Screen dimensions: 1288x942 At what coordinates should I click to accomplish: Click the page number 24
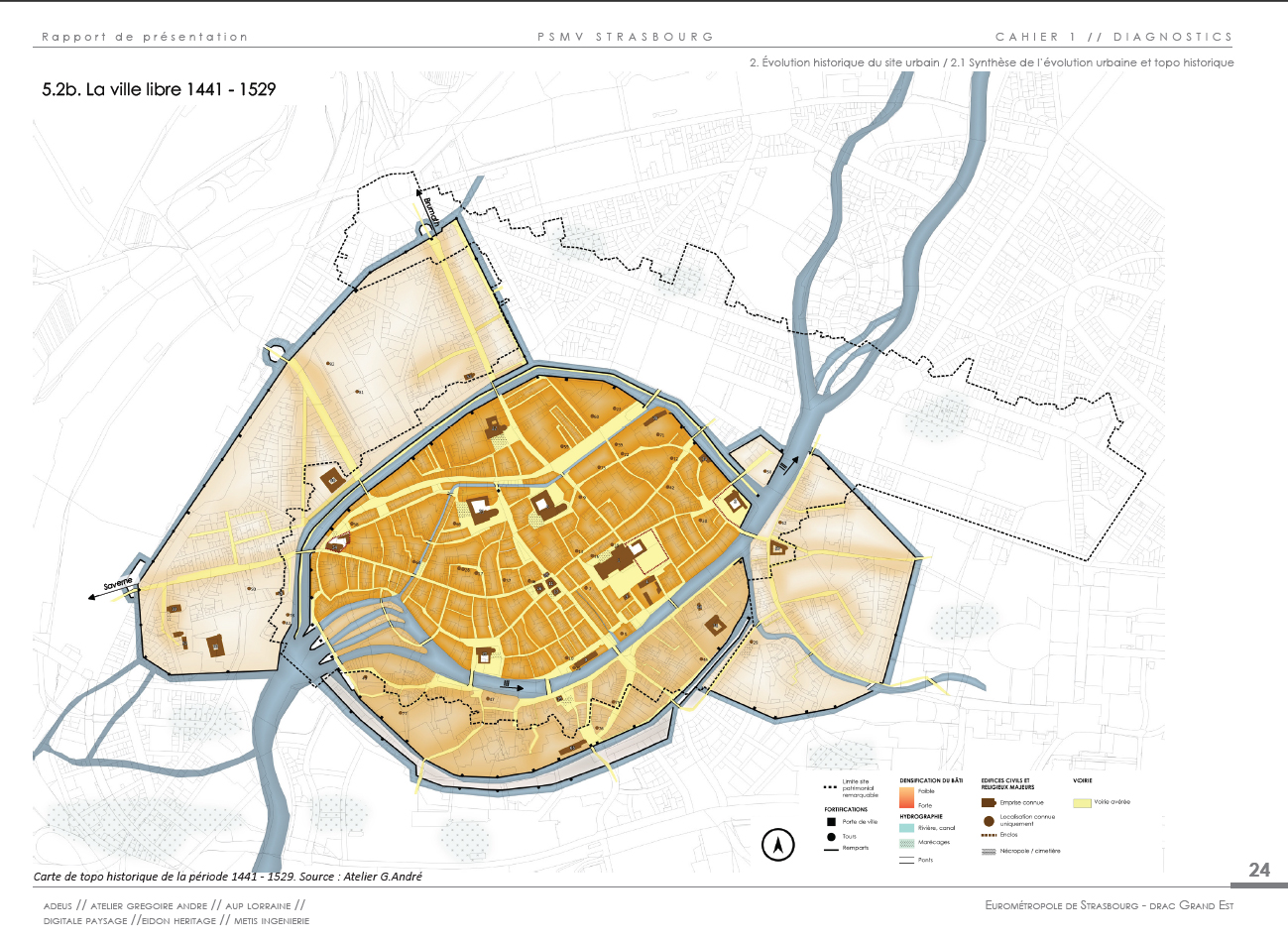(x=1259, y=870)
